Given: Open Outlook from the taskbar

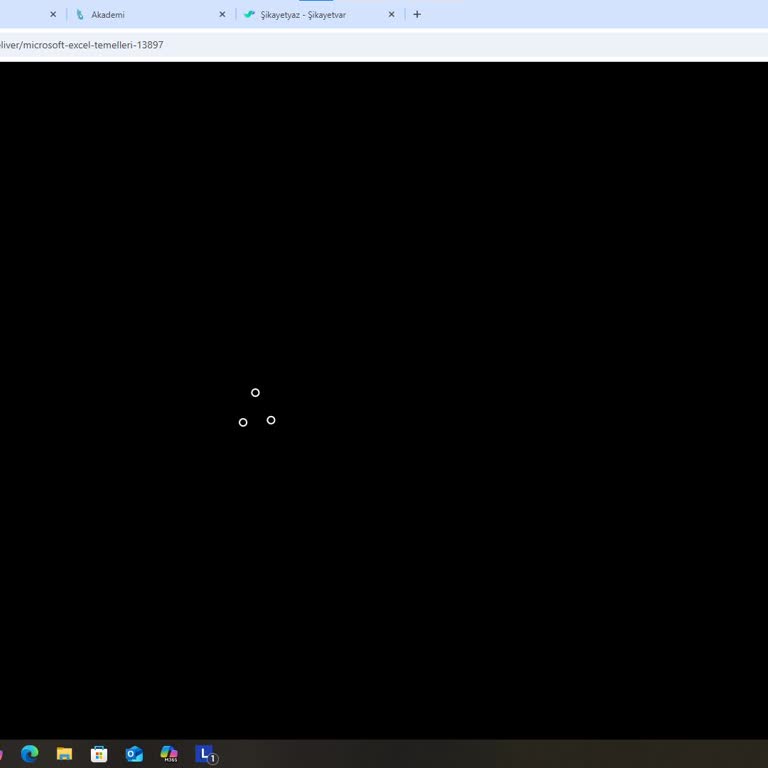Looking at the screenshot, I should 134,754.
